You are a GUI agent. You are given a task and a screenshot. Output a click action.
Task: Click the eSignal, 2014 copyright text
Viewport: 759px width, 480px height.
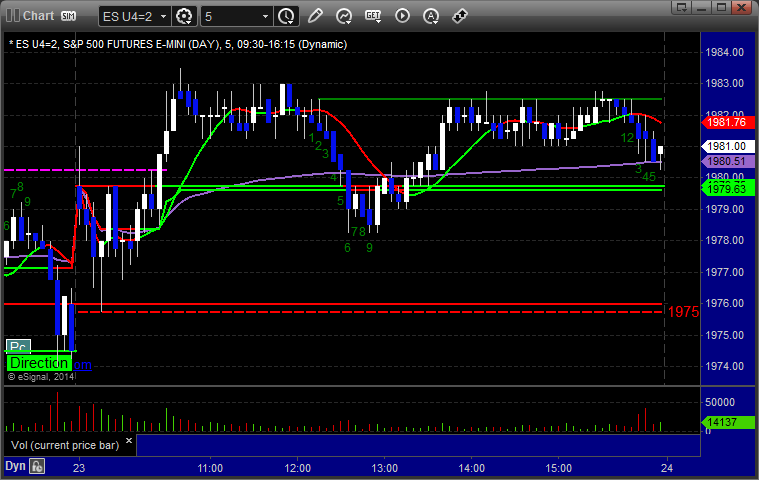click(41, 377)
